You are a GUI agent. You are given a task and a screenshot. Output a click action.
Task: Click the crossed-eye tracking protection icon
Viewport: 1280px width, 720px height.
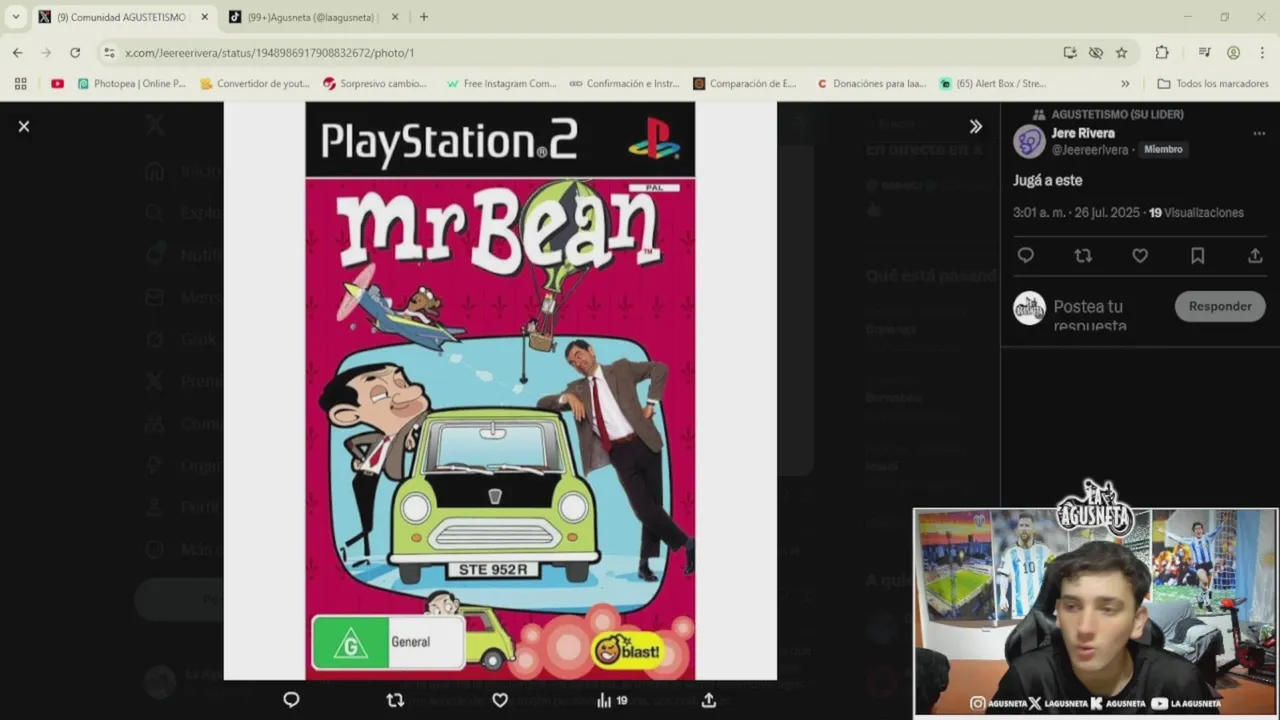click(x=1096, y=53)
